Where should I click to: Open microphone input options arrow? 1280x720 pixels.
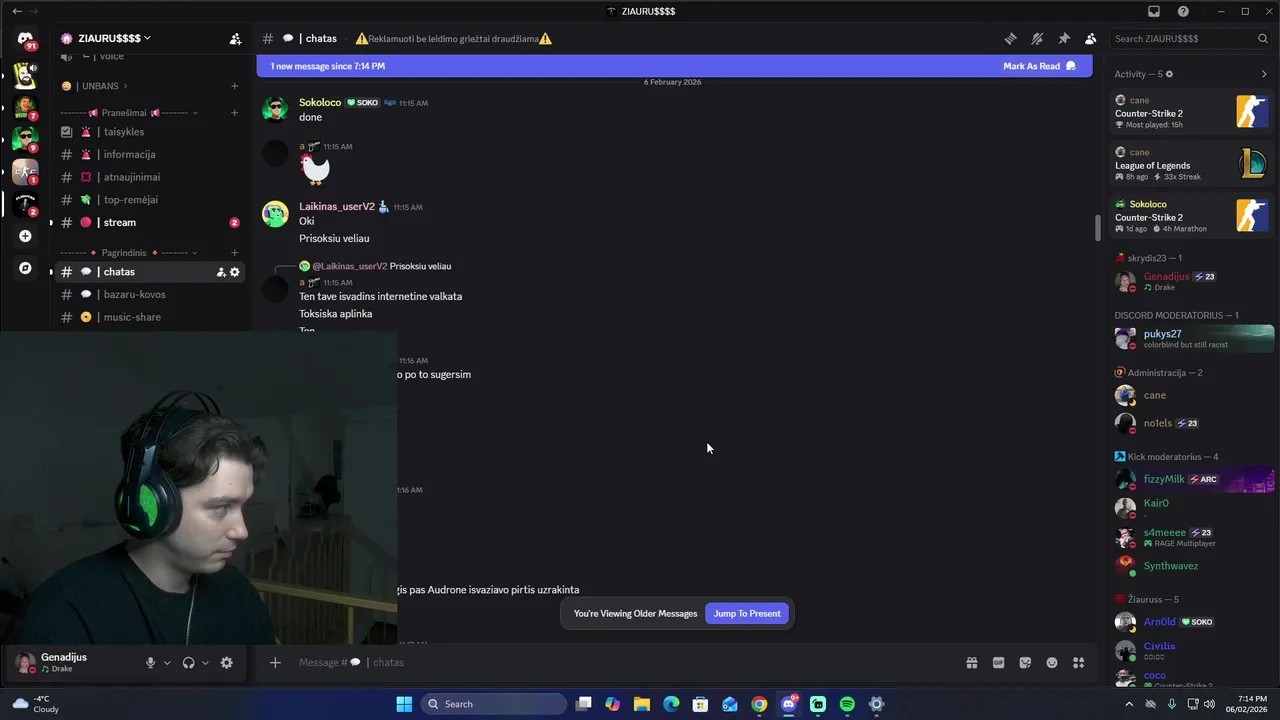coord(167,662)
